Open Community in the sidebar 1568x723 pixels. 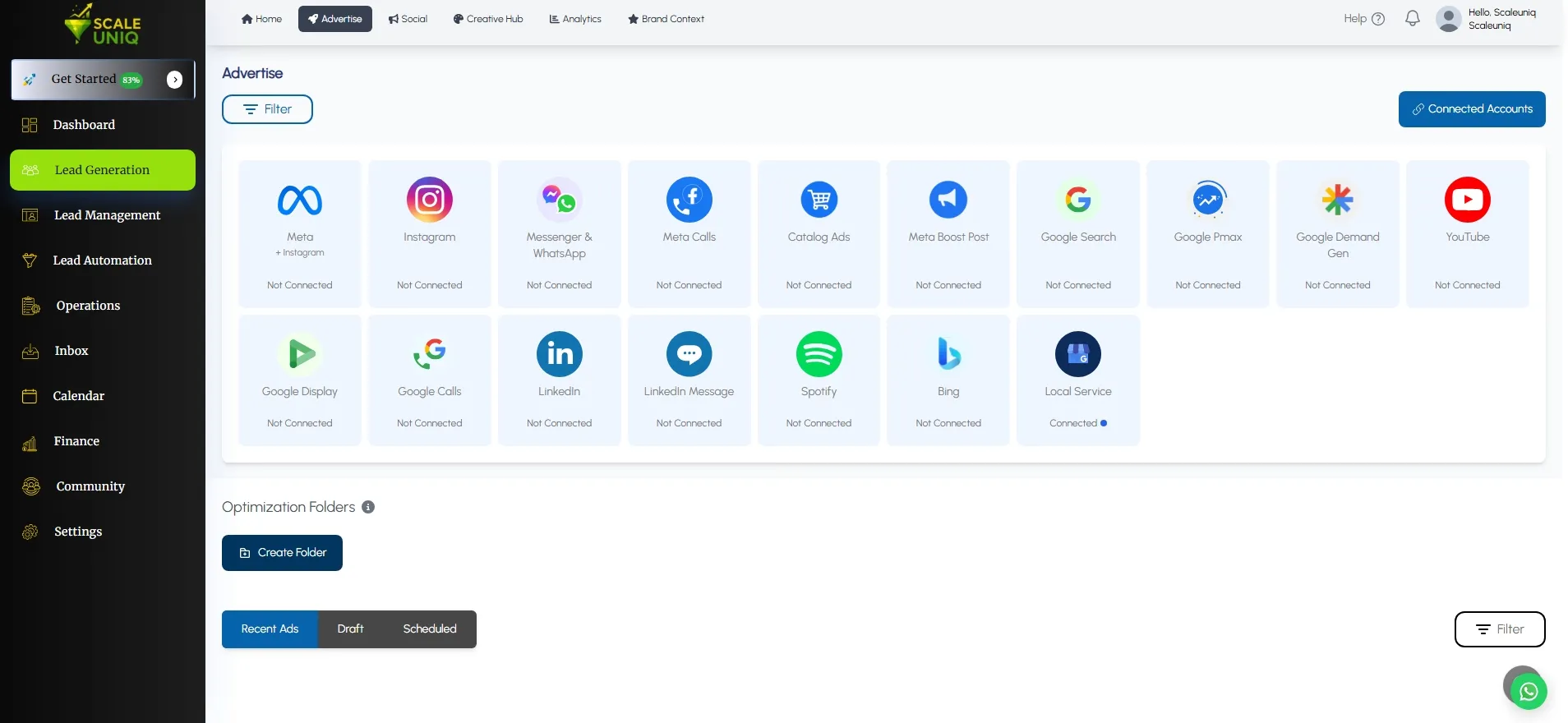[103, 486]
